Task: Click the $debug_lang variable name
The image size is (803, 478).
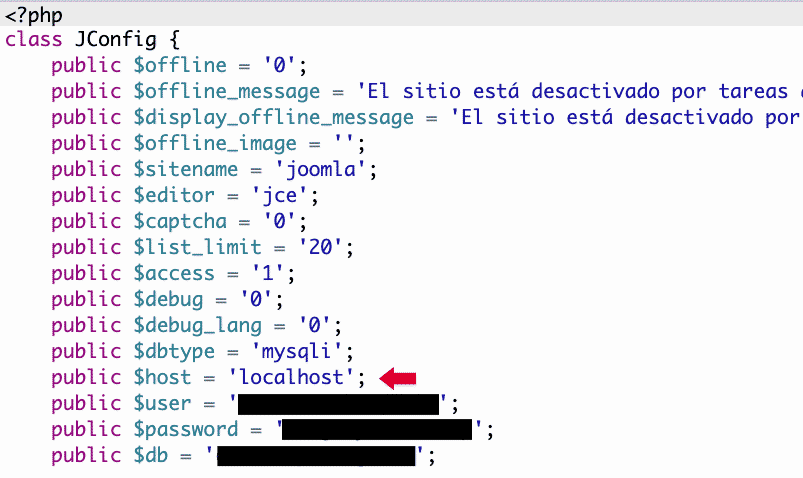Action: coord(198,326)
